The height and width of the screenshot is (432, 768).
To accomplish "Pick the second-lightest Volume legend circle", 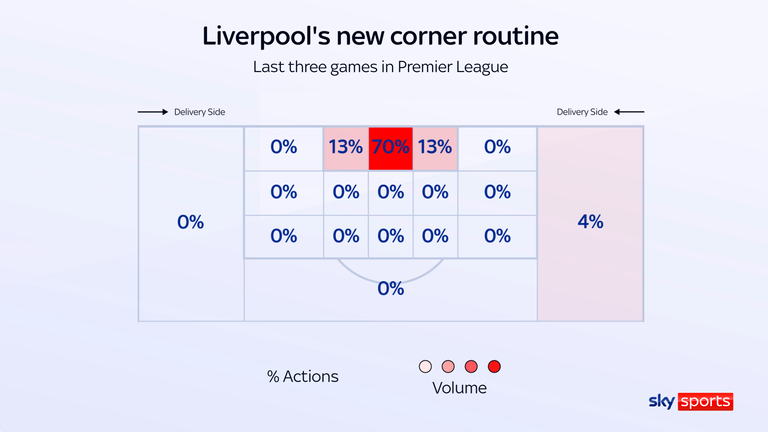I will point(448,366).
